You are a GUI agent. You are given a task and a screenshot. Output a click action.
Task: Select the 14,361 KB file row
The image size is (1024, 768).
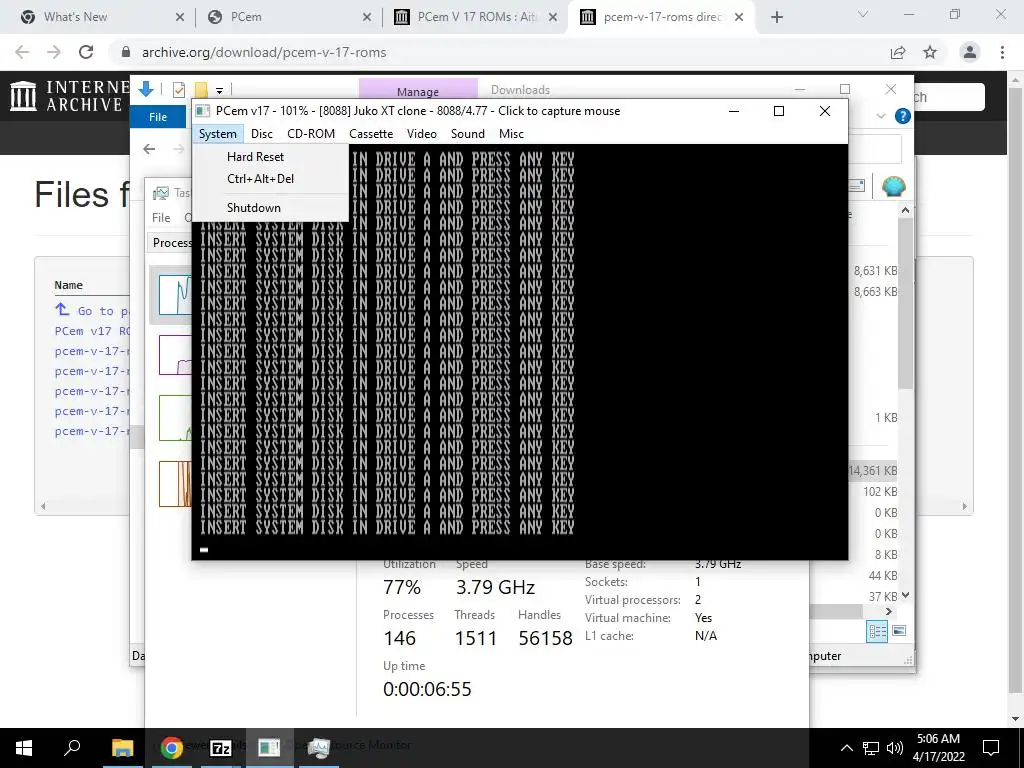click(x=874, y=471)
